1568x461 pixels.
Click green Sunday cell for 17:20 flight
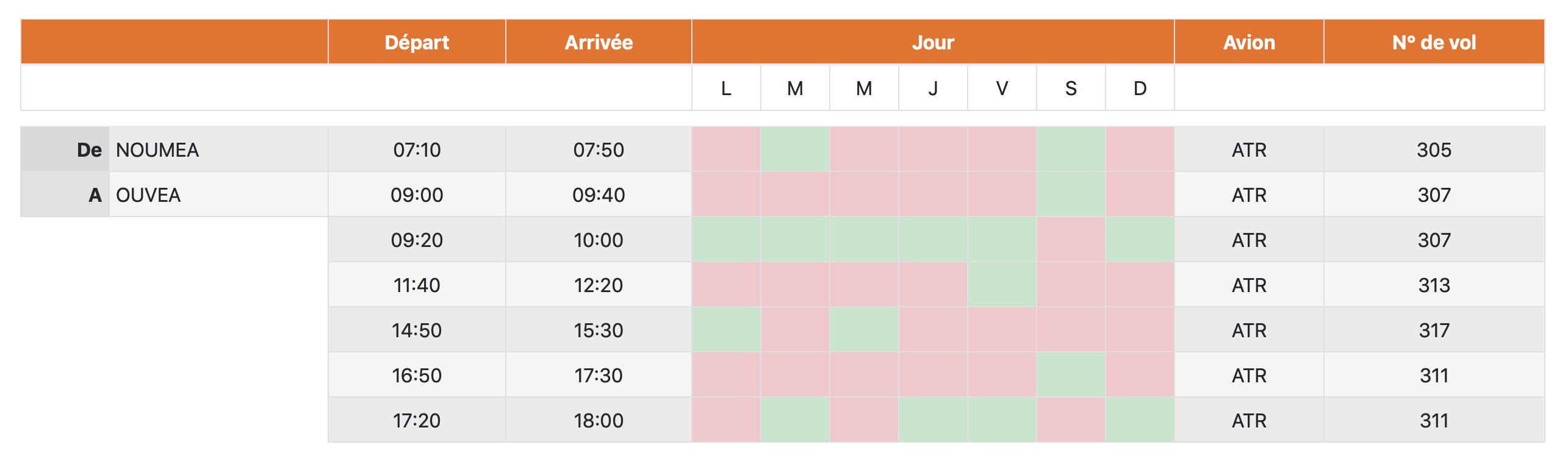pos(1140,420)
